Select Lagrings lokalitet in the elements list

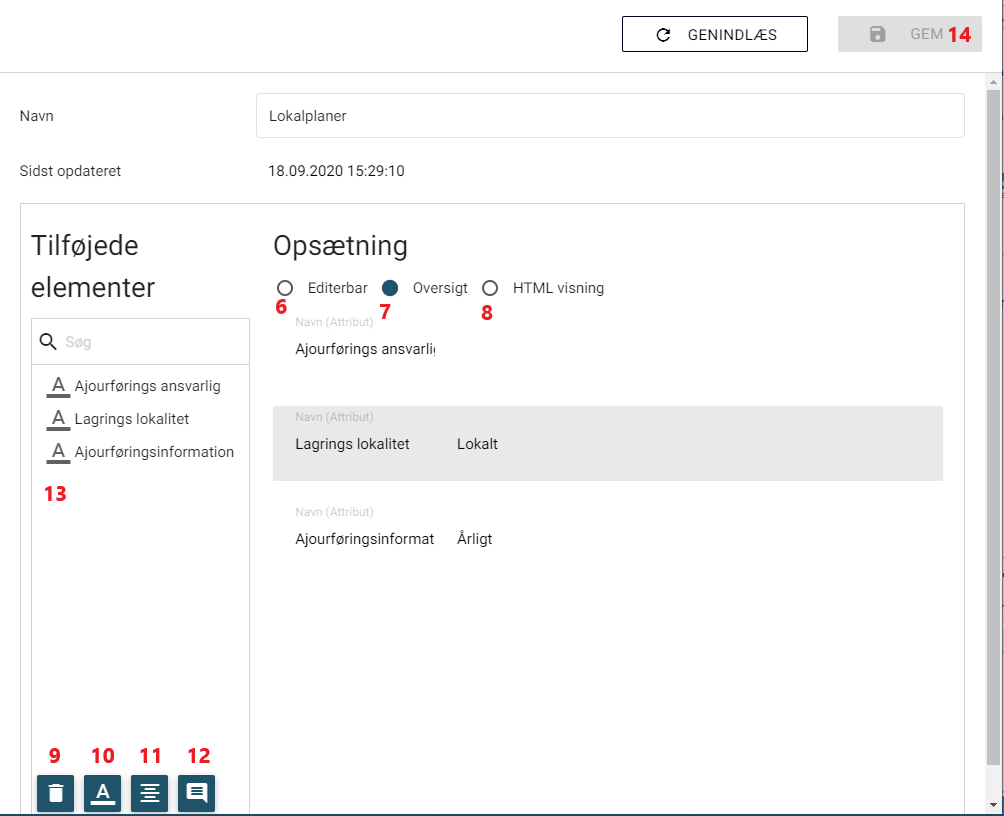tap(131, 419)
